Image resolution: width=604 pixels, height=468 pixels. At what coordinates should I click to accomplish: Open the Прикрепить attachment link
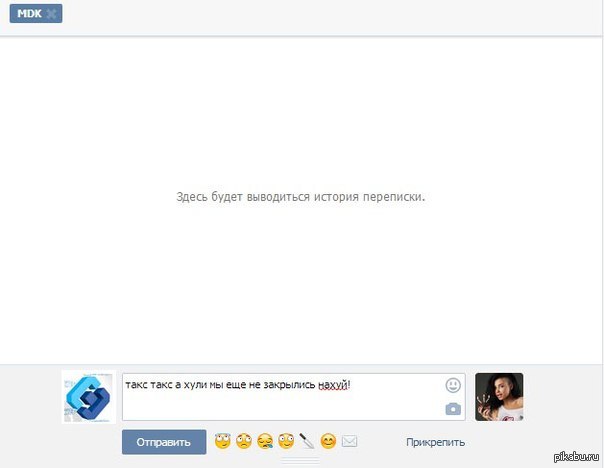(x=435, y=442)
